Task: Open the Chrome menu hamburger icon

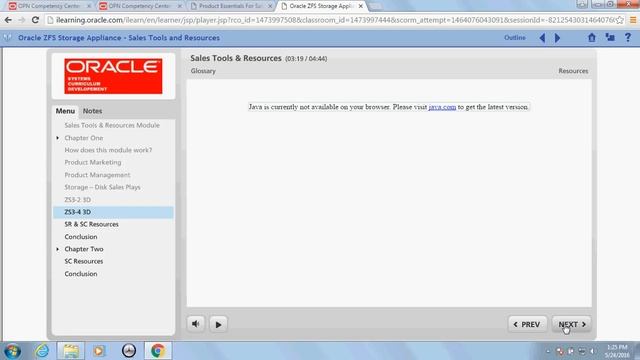Action: 633,20
